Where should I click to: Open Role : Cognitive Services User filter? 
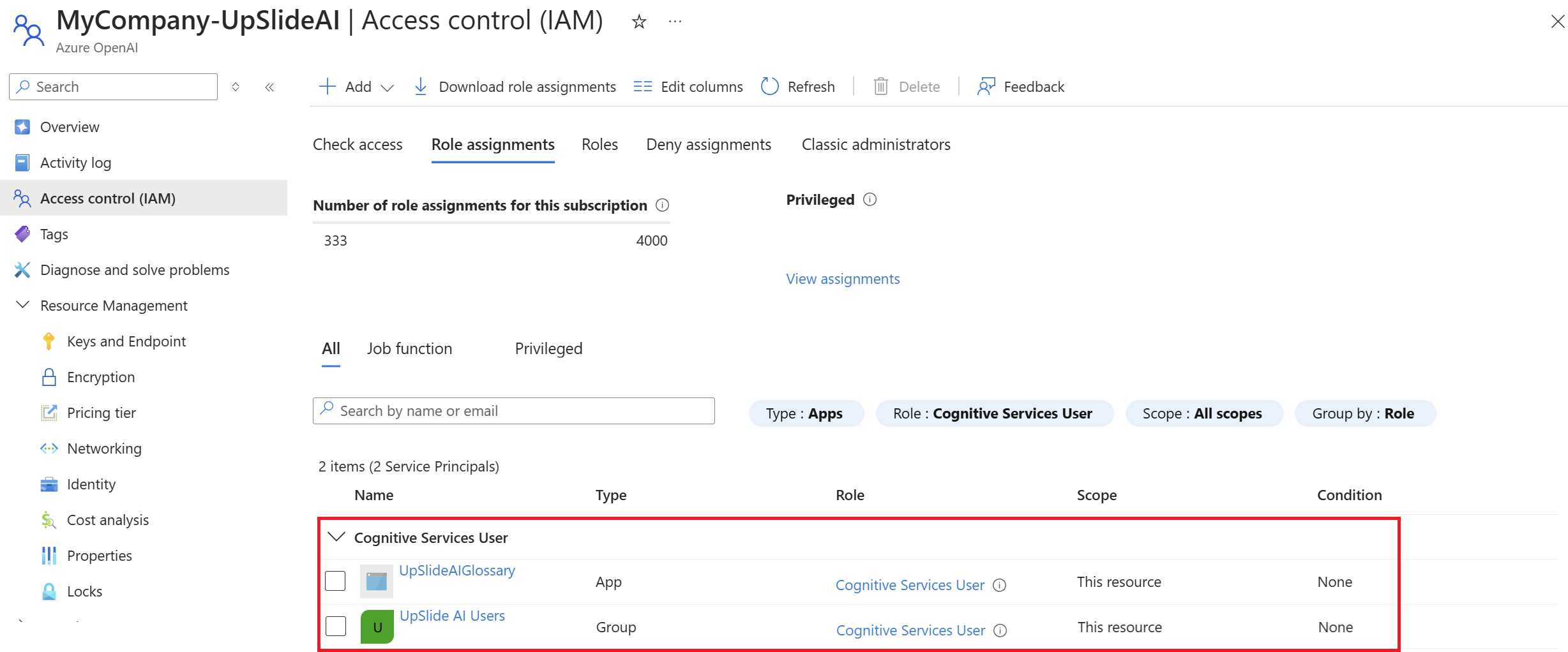point(995,413)
